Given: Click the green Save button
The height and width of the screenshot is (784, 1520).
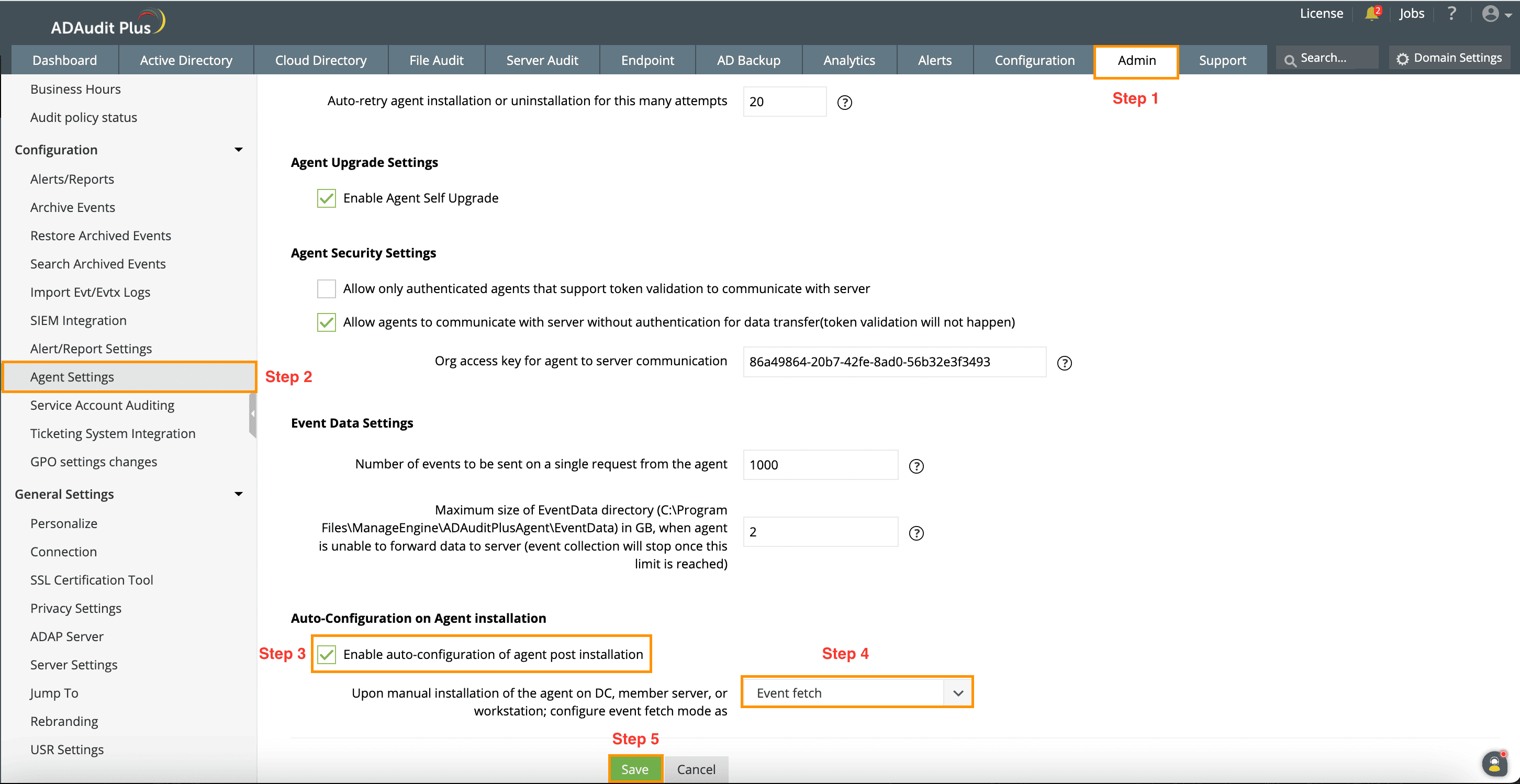Looking at the screenshot, I should [x=635, y=769].
